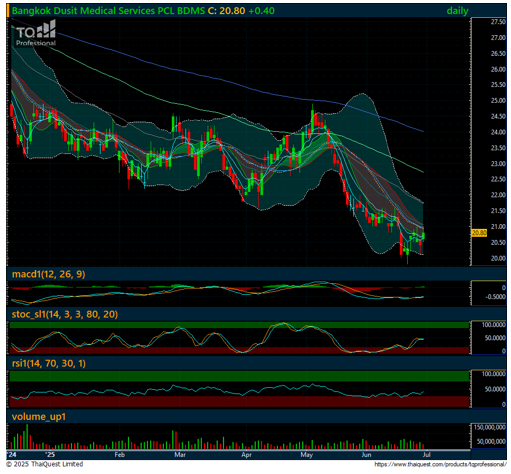Click the MACD -0.5000 axis value
Viewport: 511px width, 474px height.
click(496, 297)
